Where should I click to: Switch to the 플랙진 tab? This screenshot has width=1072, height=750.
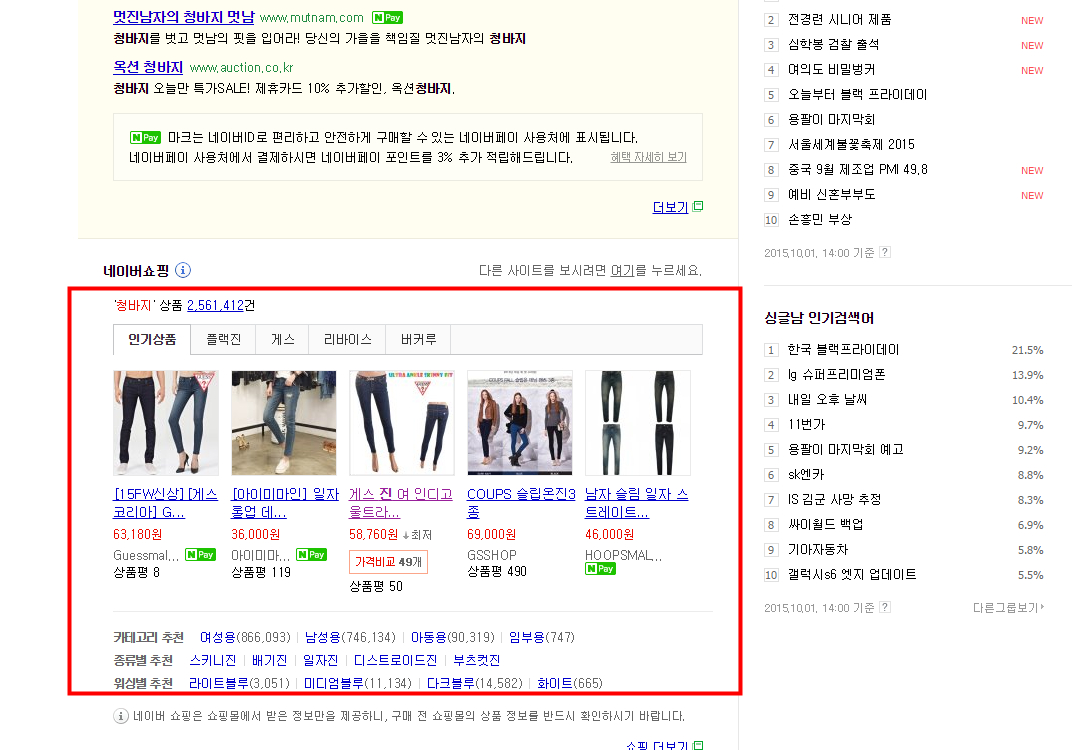pyautogui.click(x=224, y=339)
